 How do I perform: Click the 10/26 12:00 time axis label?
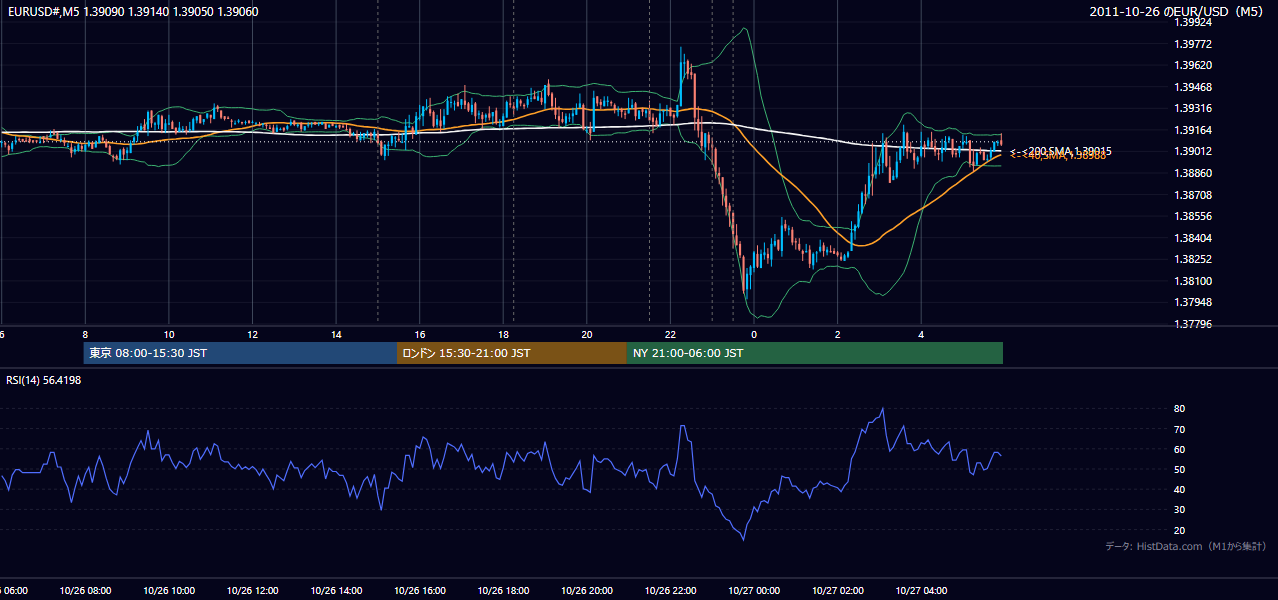pos(252,591)
